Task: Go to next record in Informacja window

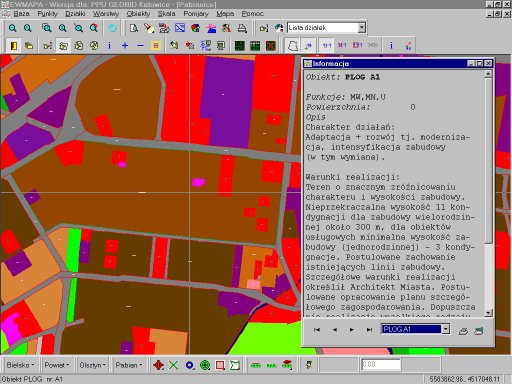Action: 352,330
